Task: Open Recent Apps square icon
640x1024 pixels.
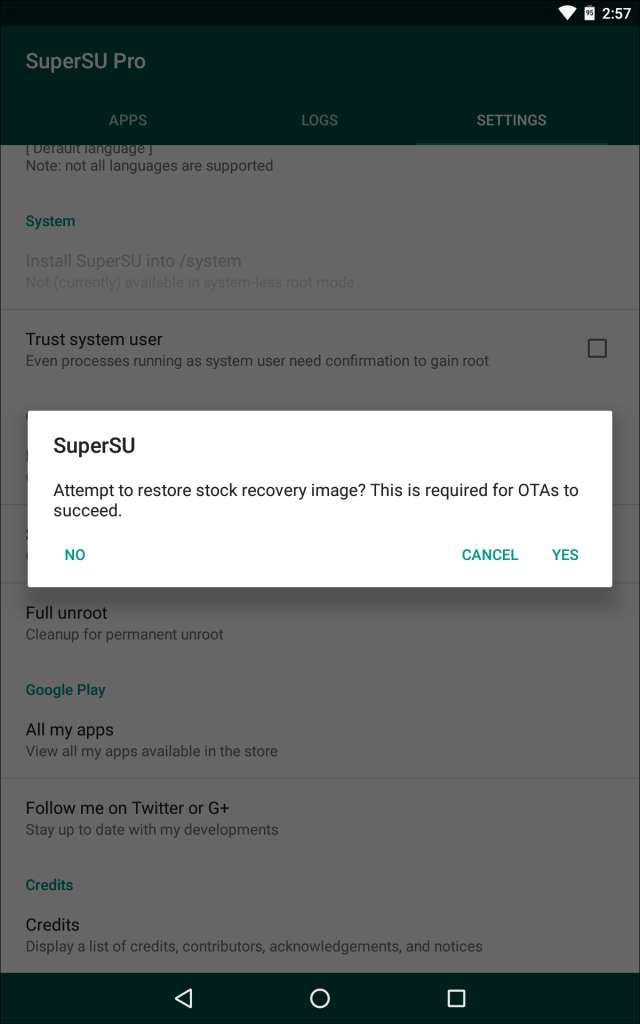Action: pos(456,998)
